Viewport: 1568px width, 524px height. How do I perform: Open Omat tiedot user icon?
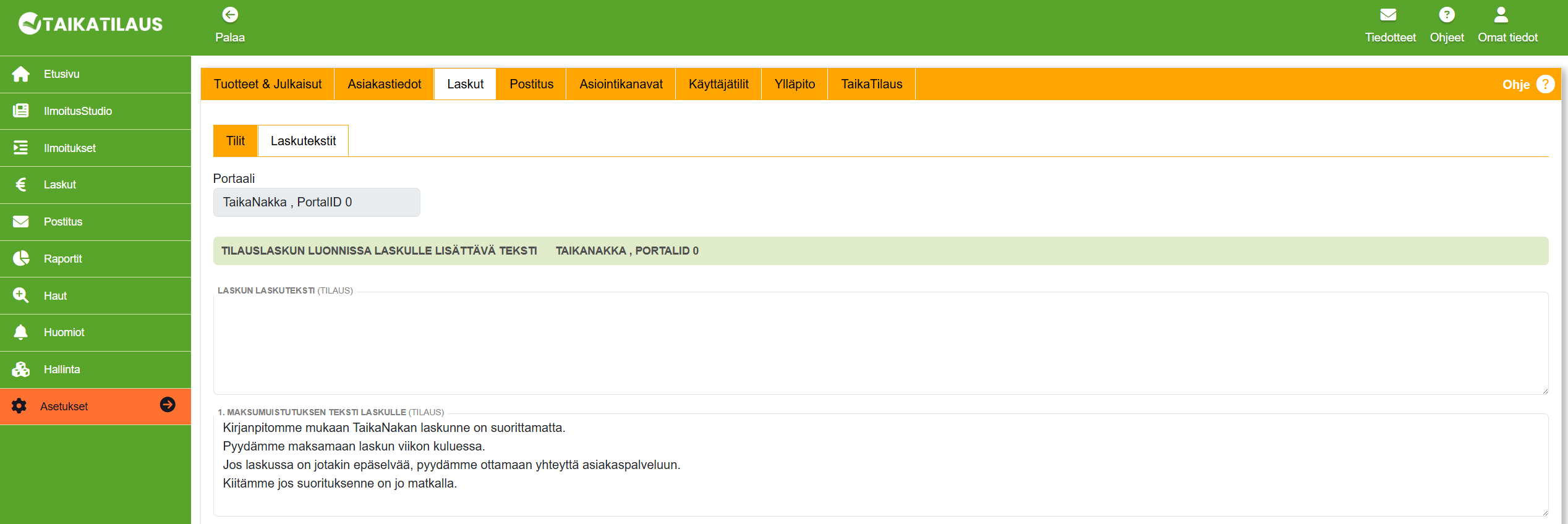[x=1501, y=15]
